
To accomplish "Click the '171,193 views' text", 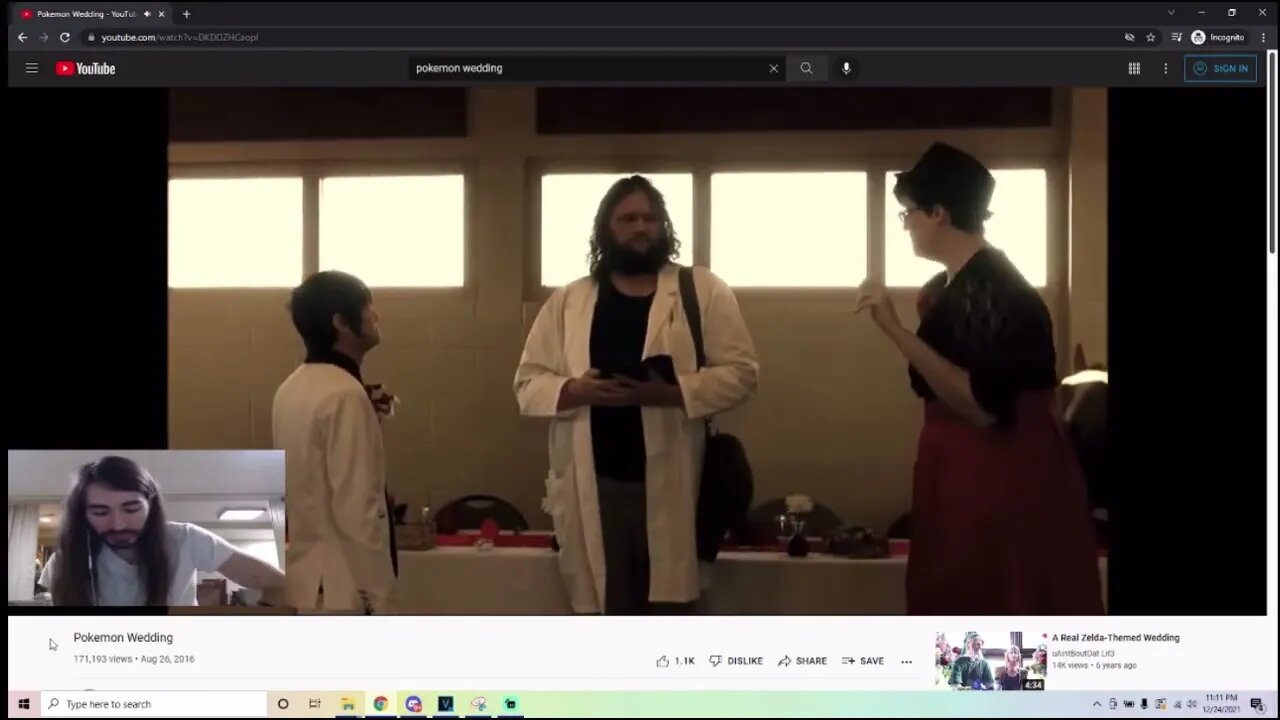I will [x=103, y=659].
